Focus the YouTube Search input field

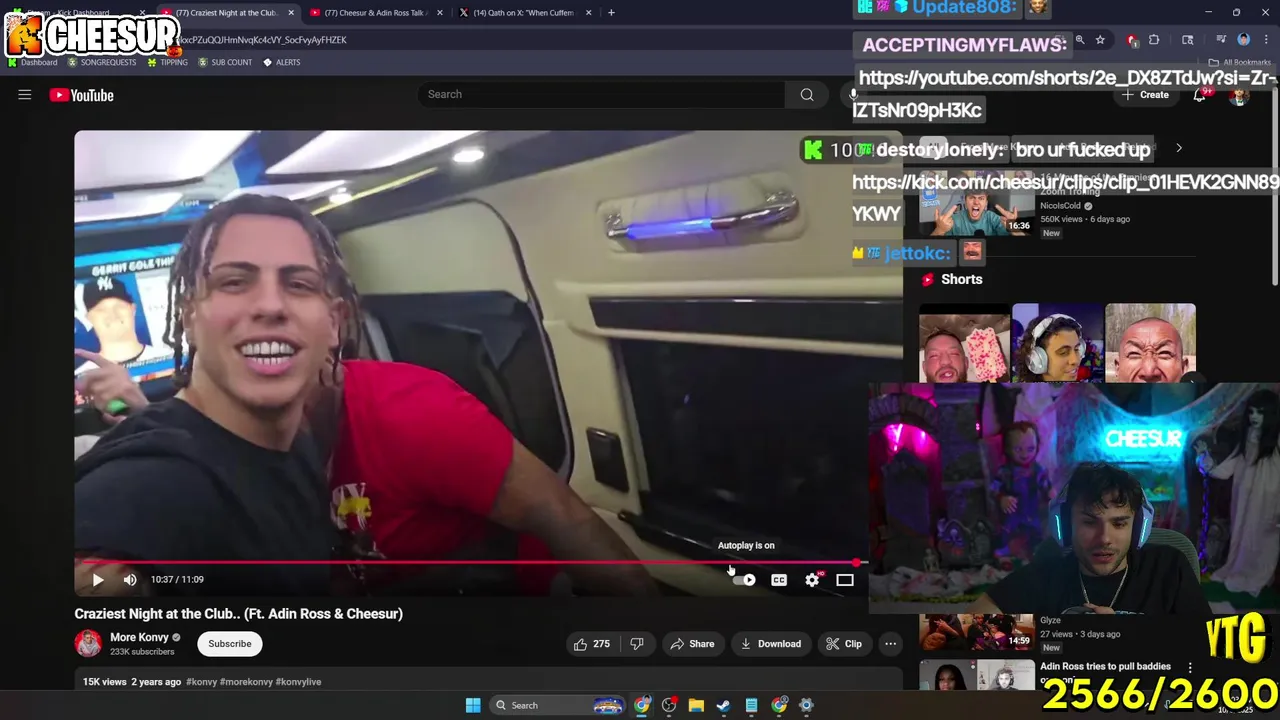pyautogui.click(x=602, y=95)
